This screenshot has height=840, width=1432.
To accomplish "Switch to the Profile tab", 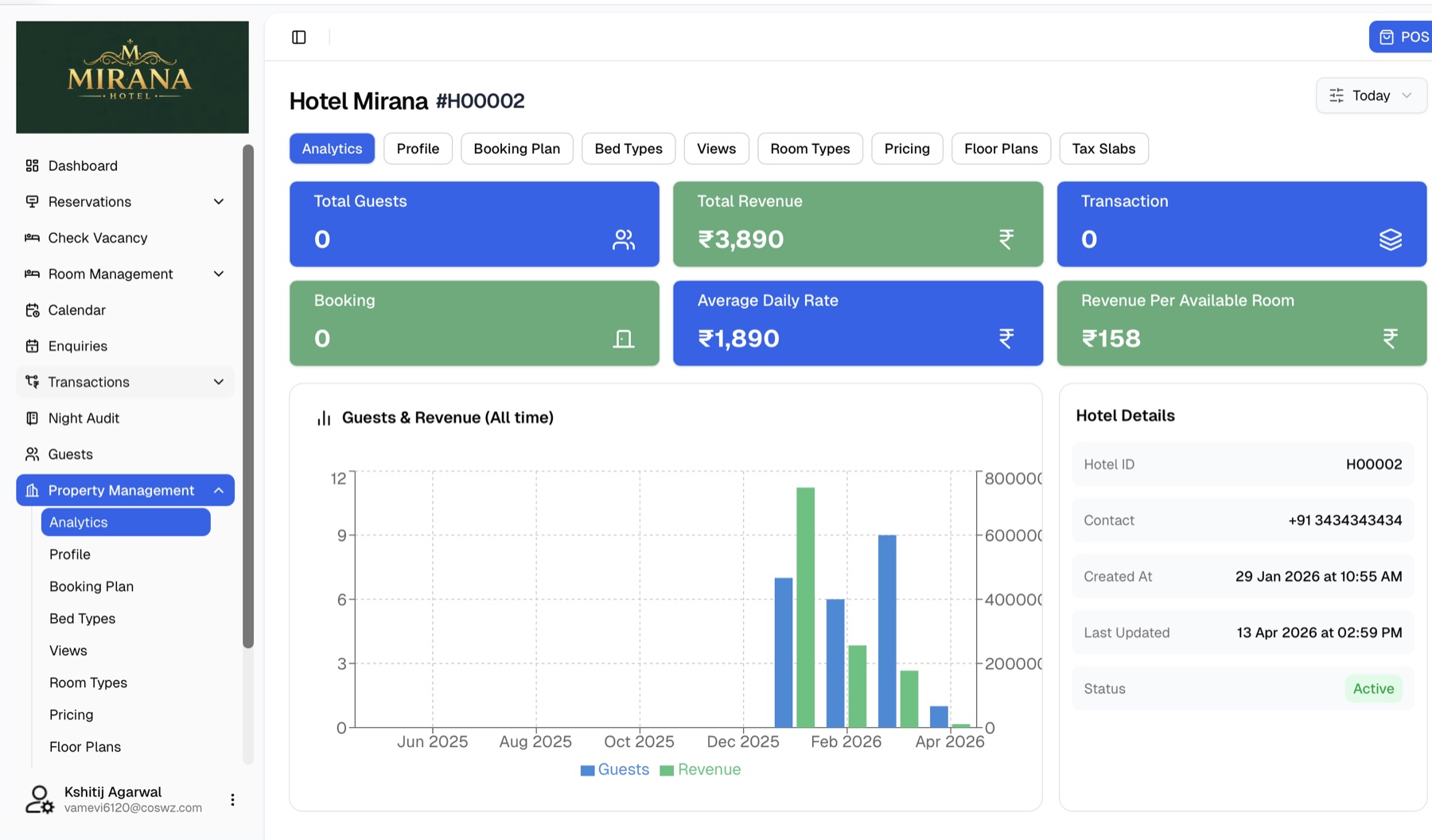I will (418, 149).
